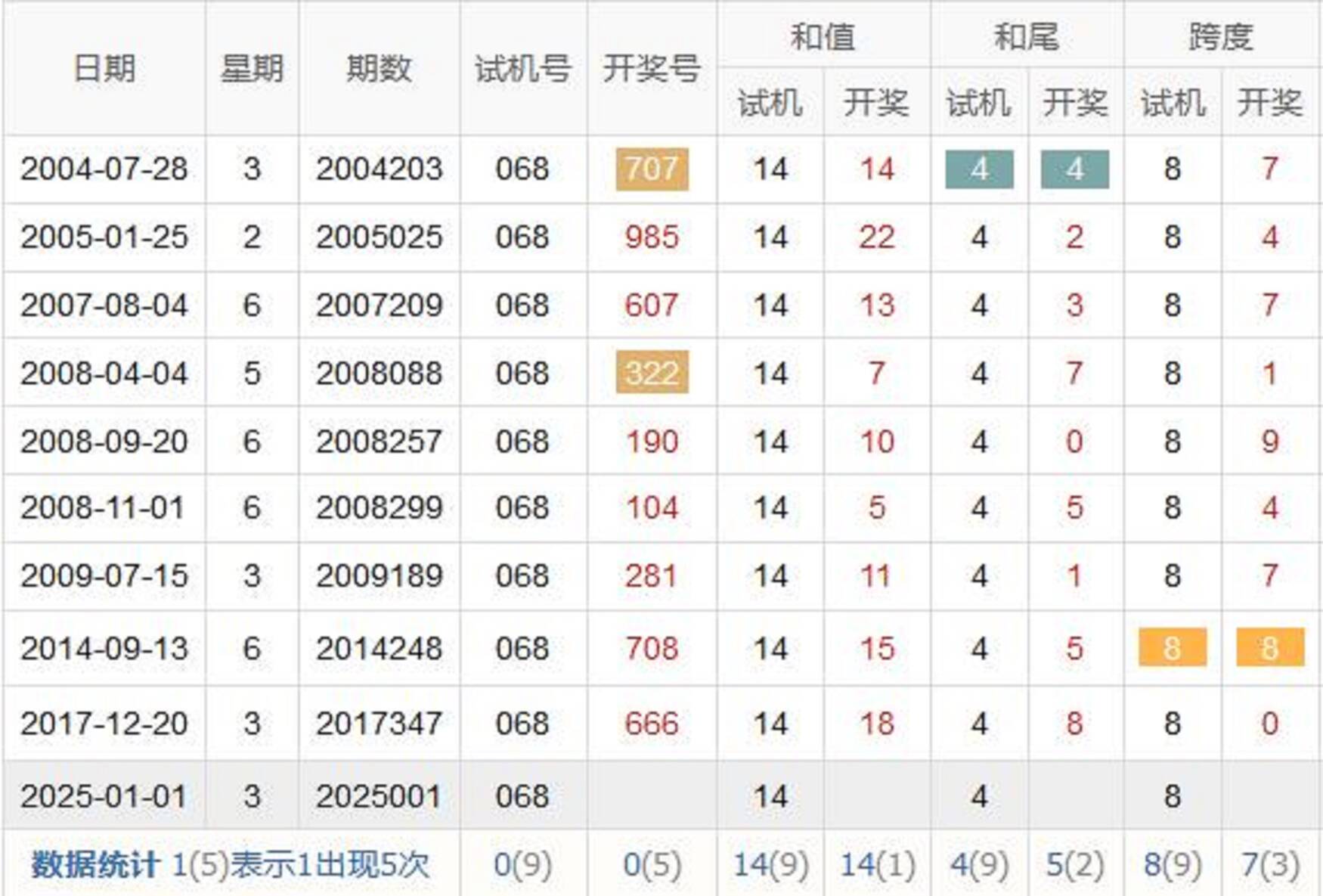Click the orange 8 badge under 跨度 开奖

pos(1269,648)
